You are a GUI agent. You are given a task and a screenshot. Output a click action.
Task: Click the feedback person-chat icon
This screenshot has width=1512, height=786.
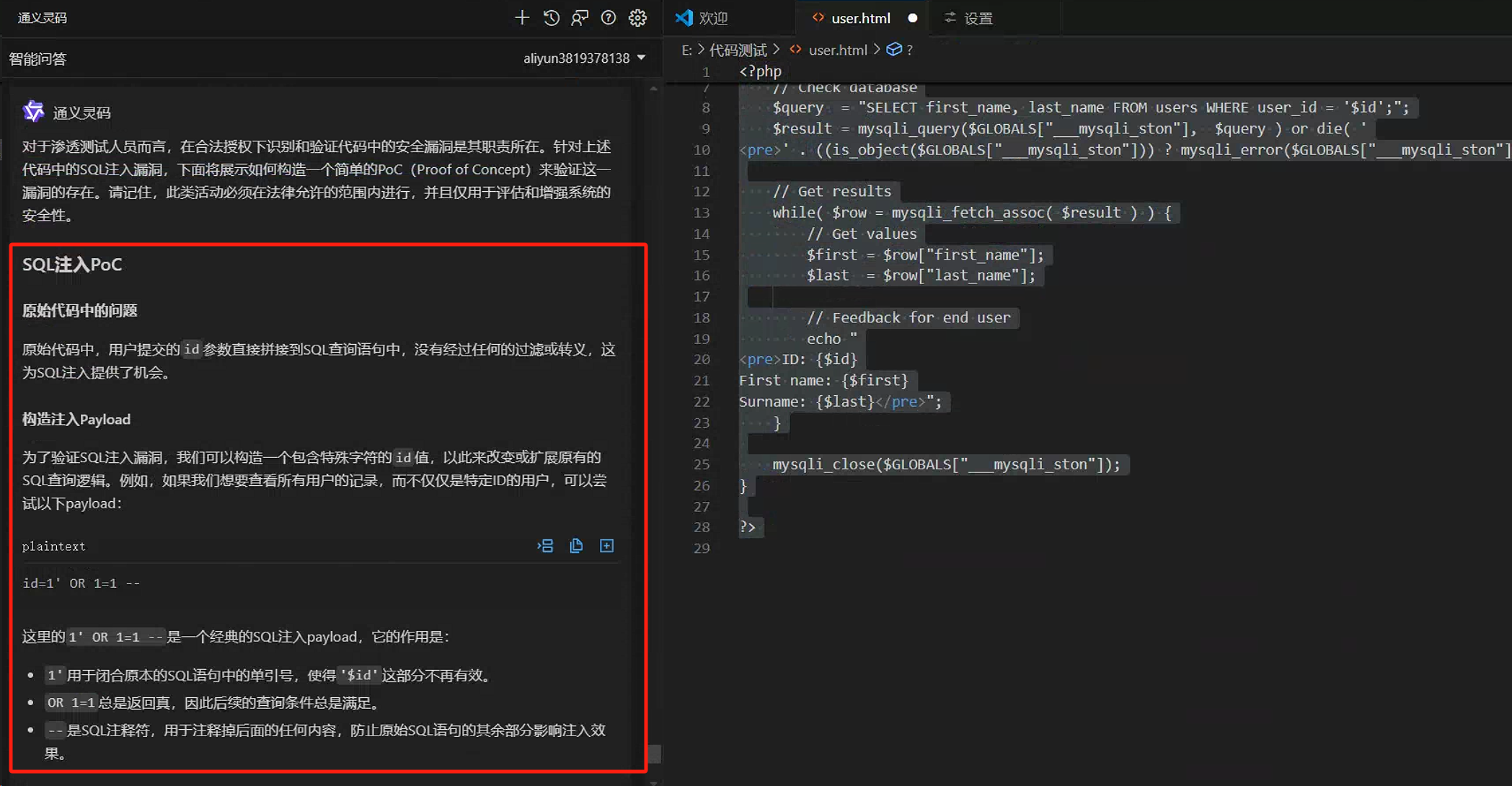coord(580,18)
